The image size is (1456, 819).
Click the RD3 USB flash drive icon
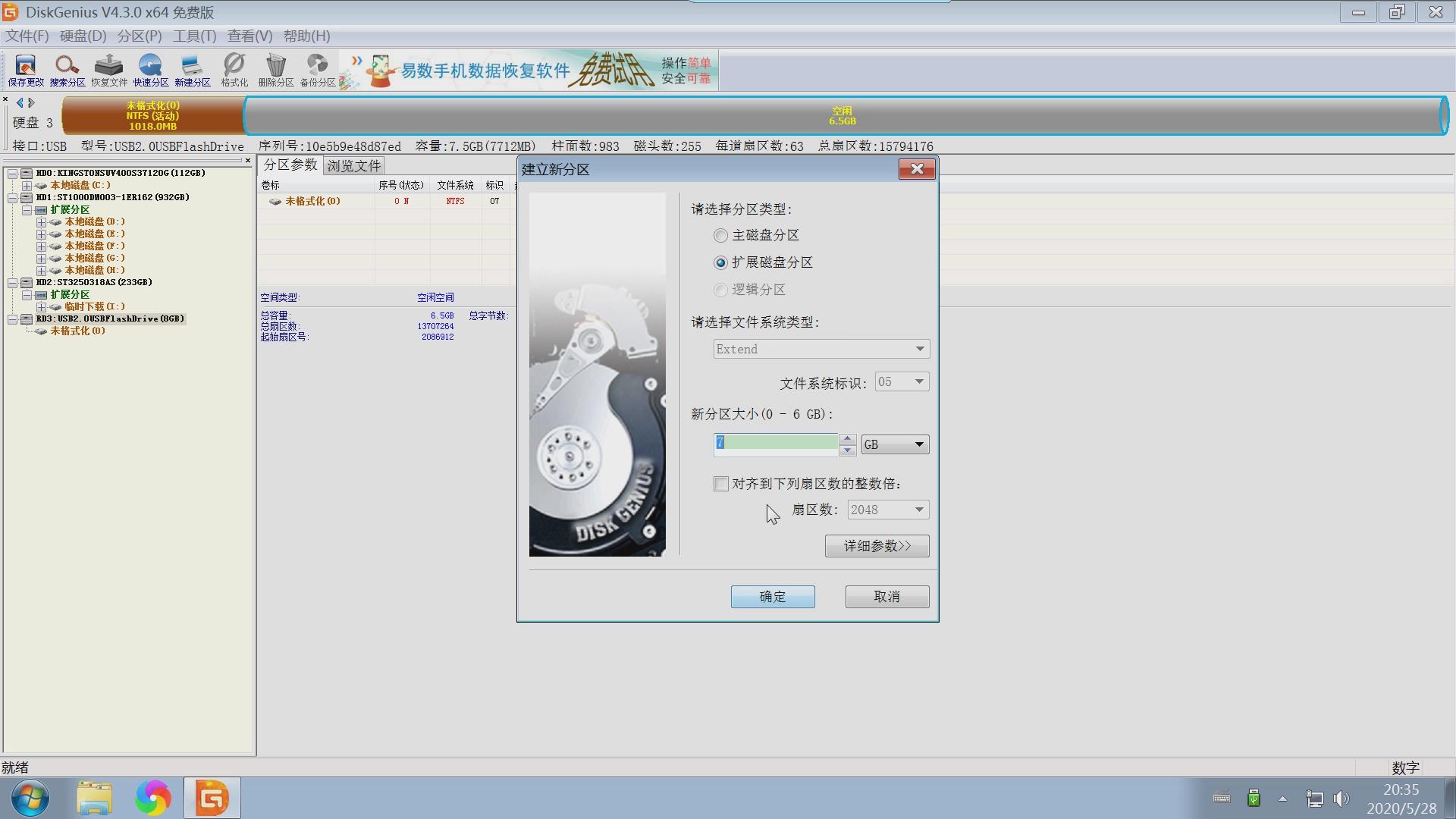click(27, 319)
